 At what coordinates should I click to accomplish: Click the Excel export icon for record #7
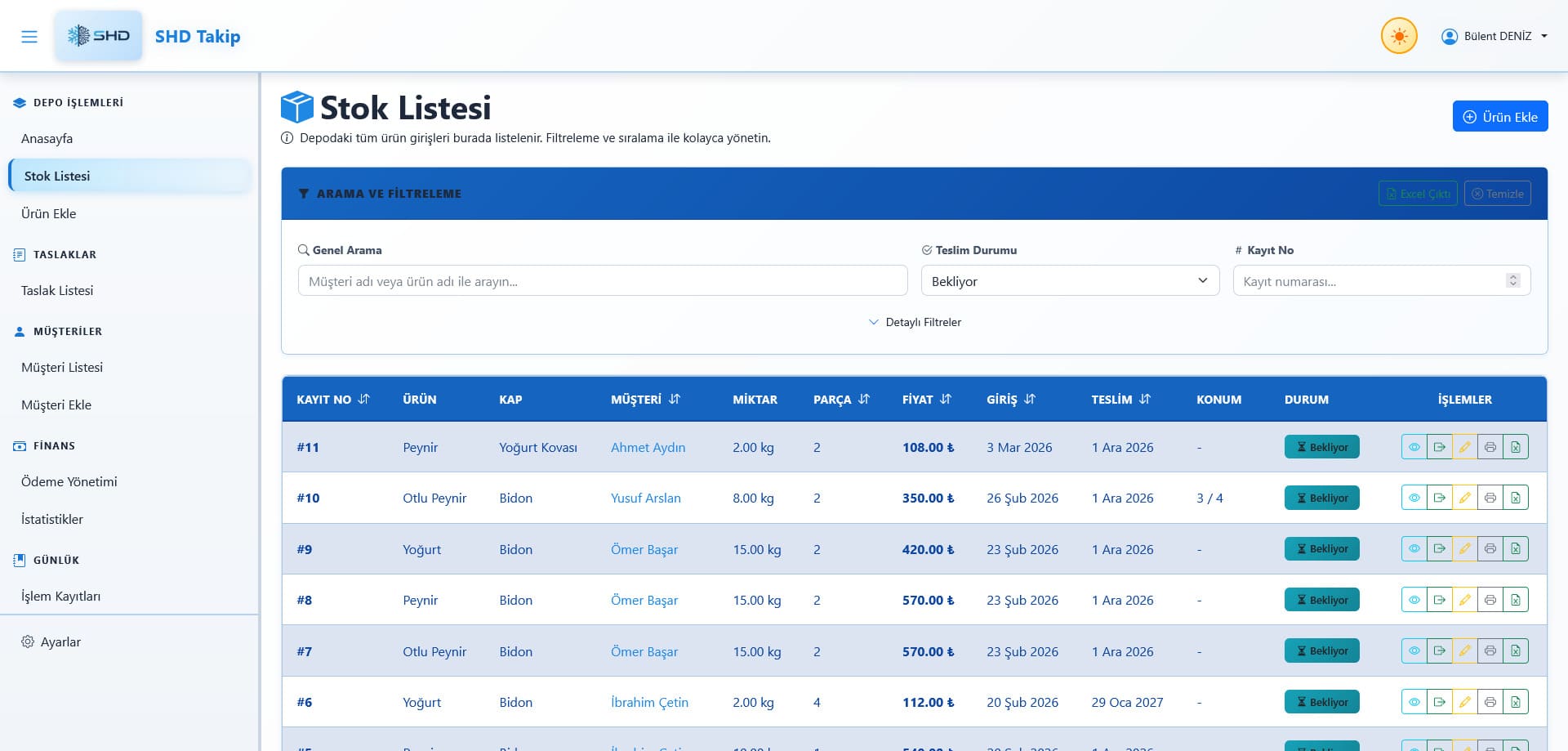point(1516,651)
